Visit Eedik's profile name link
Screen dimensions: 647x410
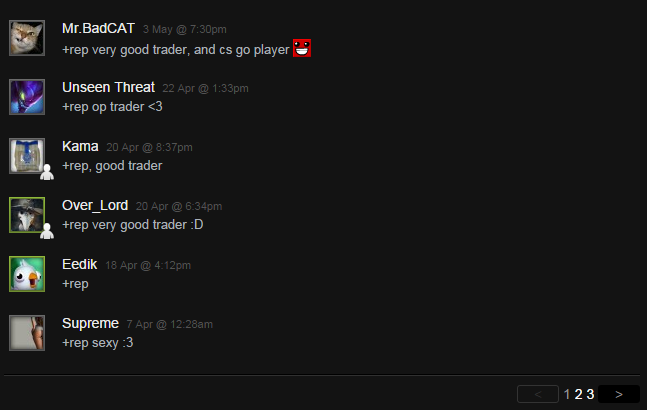[x=80, y=264]
